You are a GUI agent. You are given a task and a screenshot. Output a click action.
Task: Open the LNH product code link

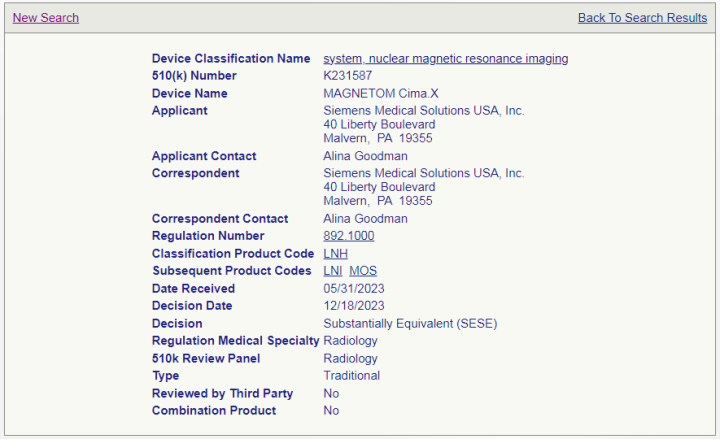coord(335,253)
